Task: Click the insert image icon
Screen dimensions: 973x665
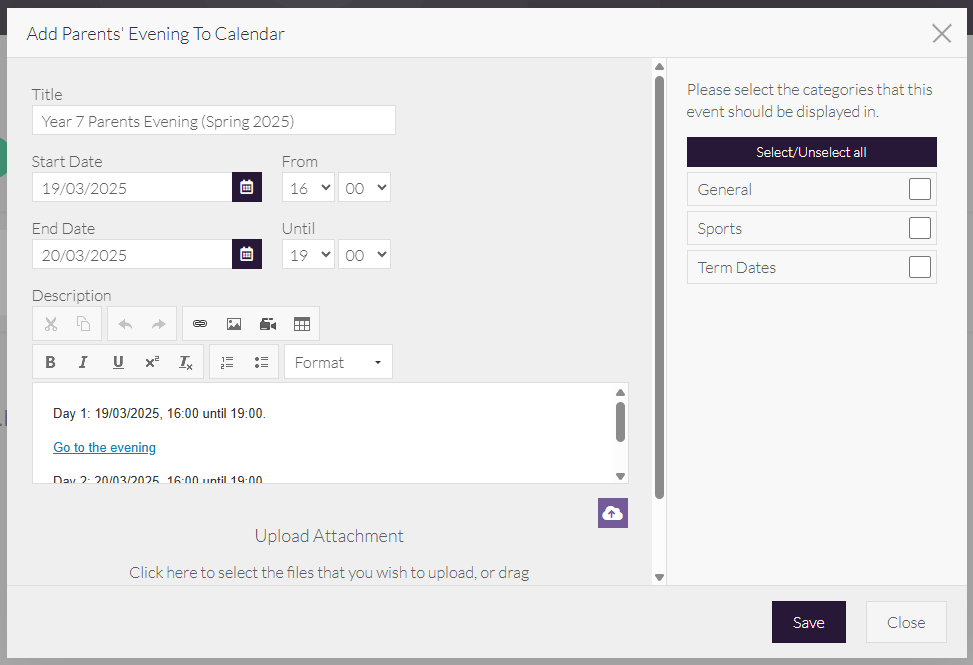Action: tap(234, 324)
